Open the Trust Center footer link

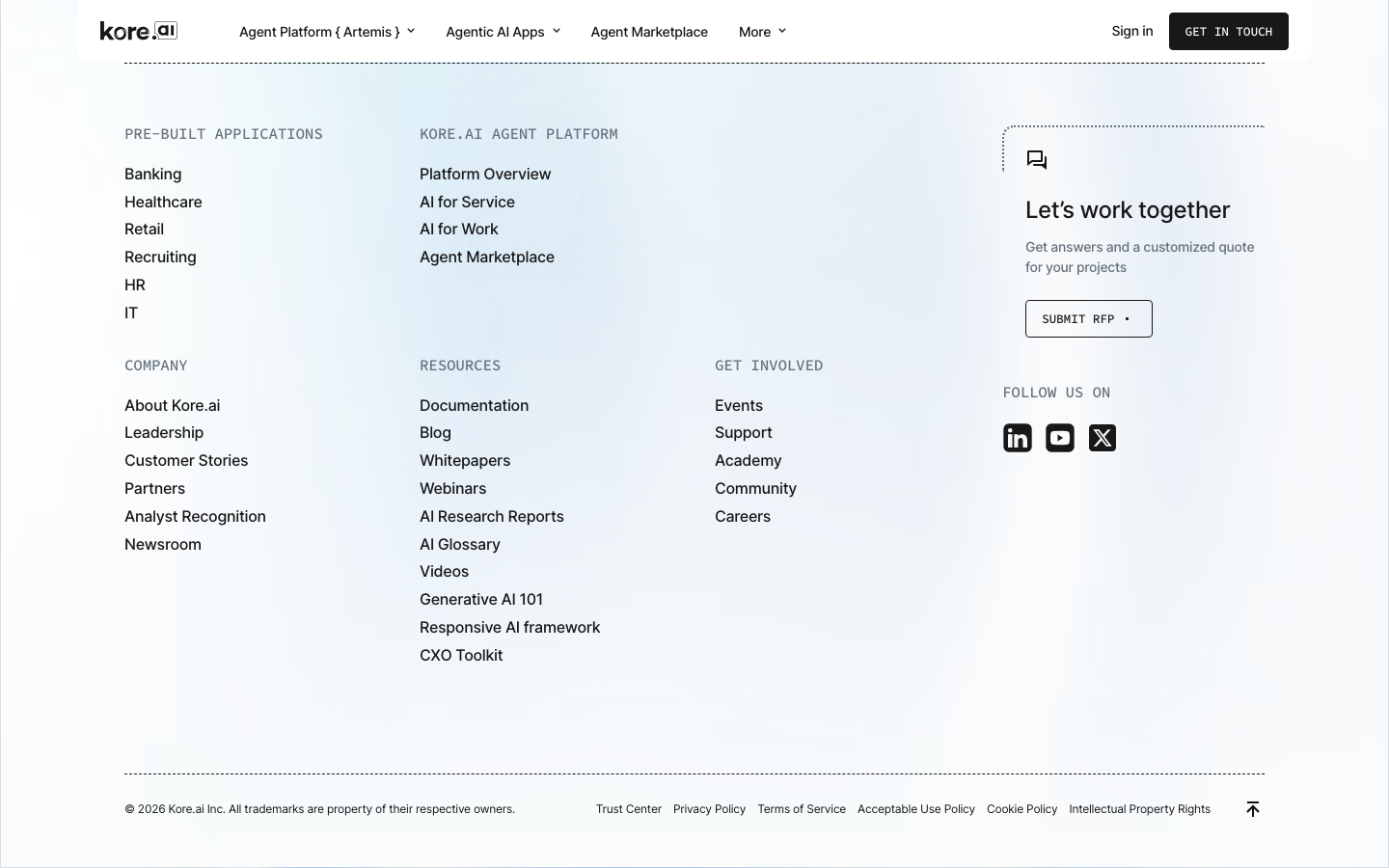coord(629,809)
